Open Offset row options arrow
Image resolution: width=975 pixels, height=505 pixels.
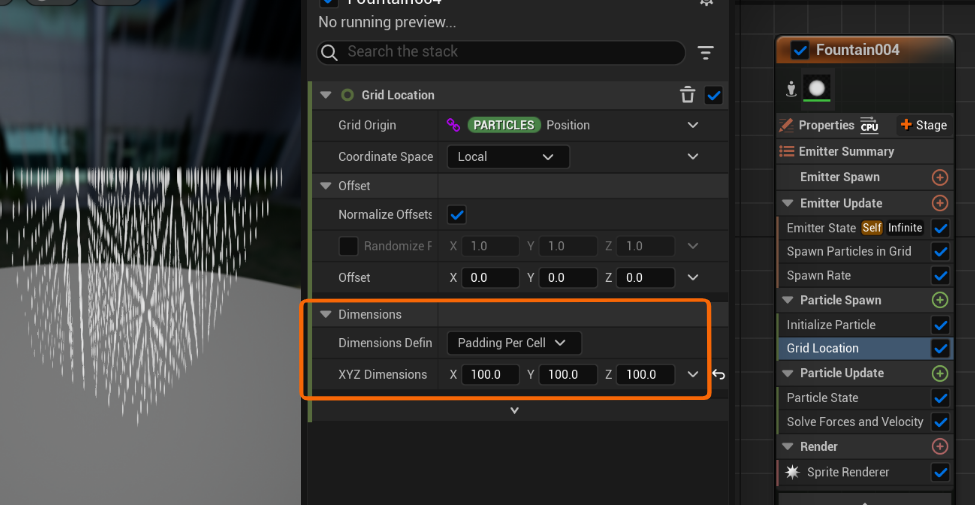693,277
